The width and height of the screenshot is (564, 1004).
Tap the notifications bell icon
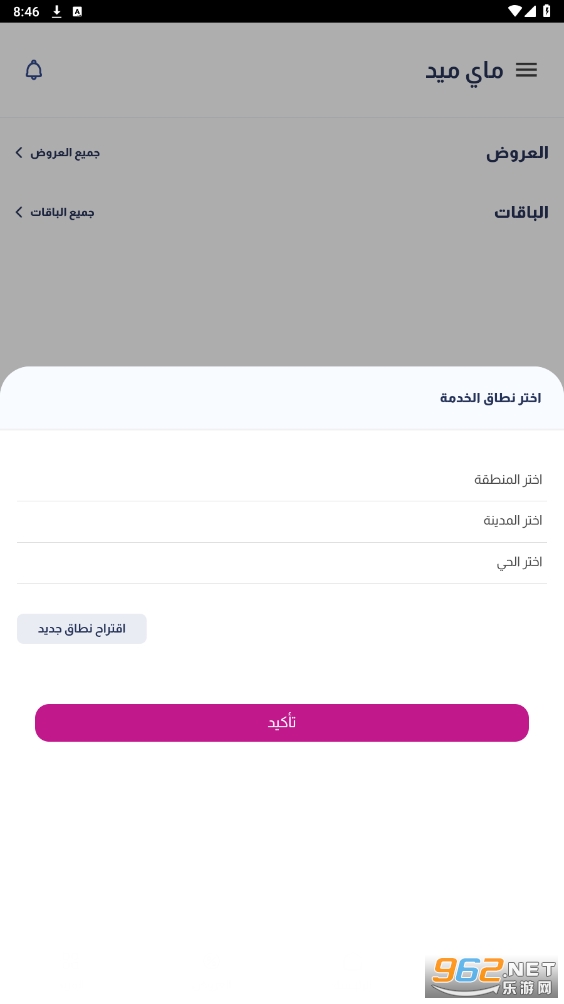point(33,70)
